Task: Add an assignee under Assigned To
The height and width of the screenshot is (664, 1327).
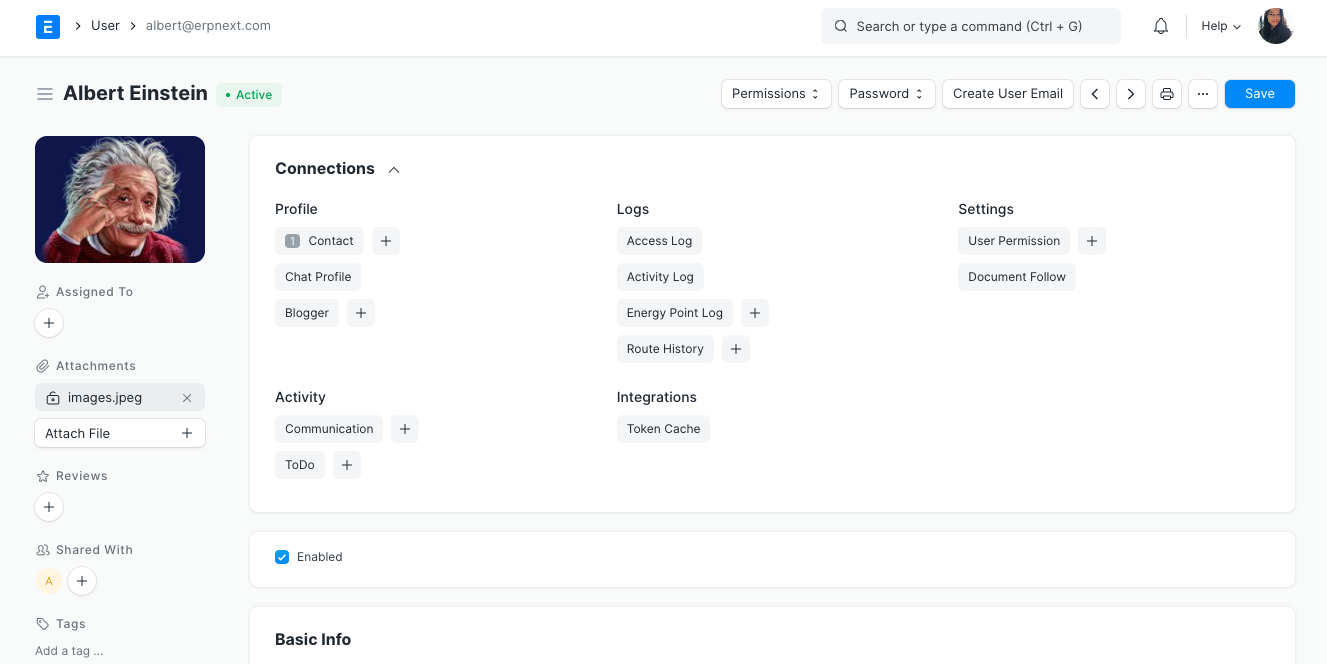Action: [x=49, y=323]
